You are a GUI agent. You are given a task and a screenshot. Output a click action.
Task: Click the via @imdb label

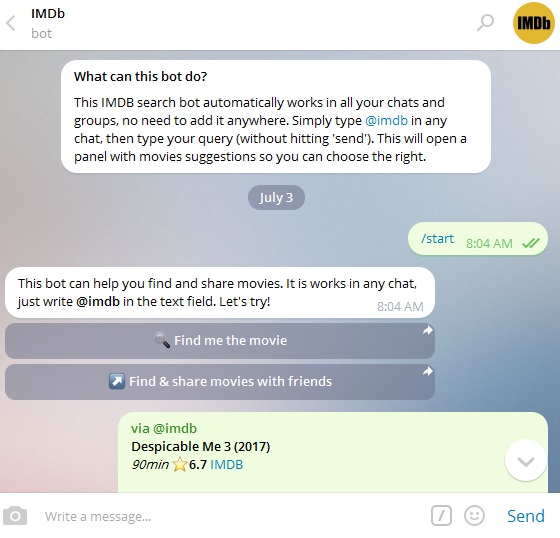click(164, 428)
